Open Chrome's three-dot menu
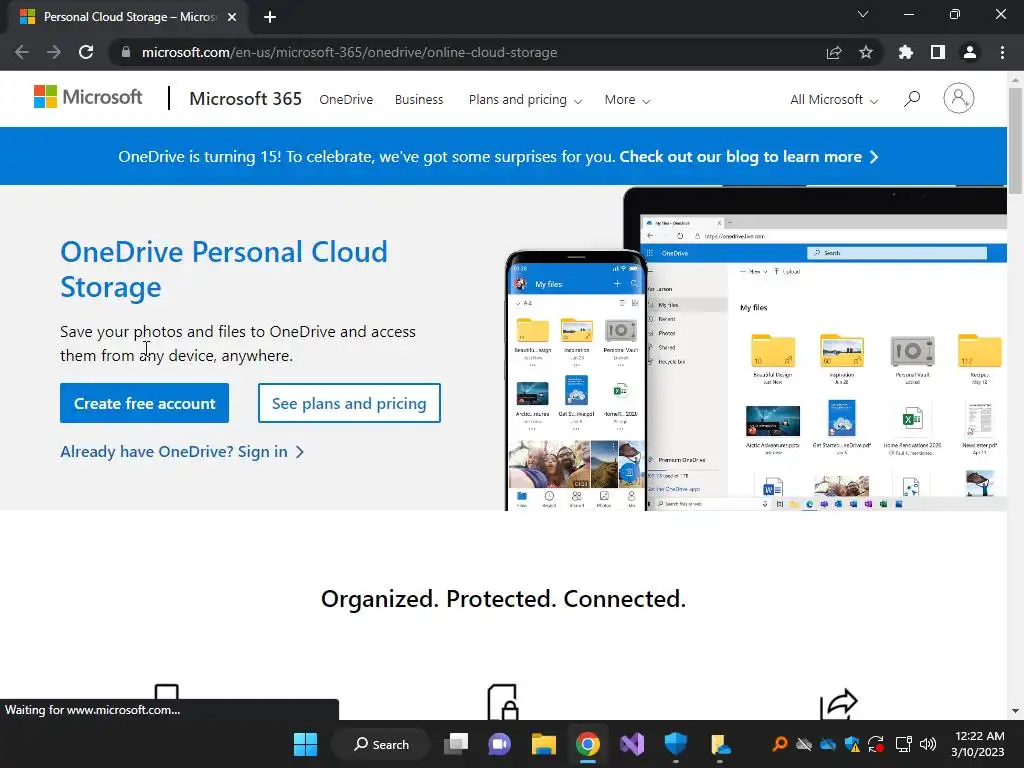The image size is (1024, 768). click(1002, 52)
